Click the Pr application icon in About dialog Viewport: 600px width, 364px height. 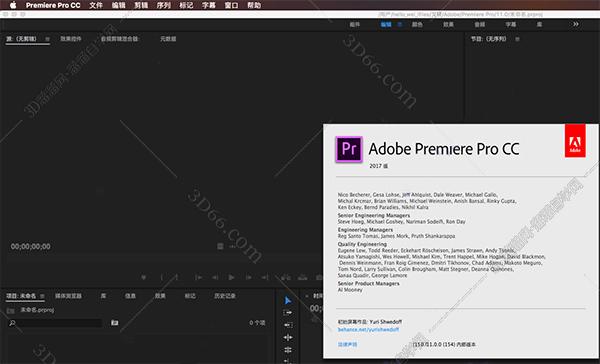pyautogui.click(x=349, y=149)
